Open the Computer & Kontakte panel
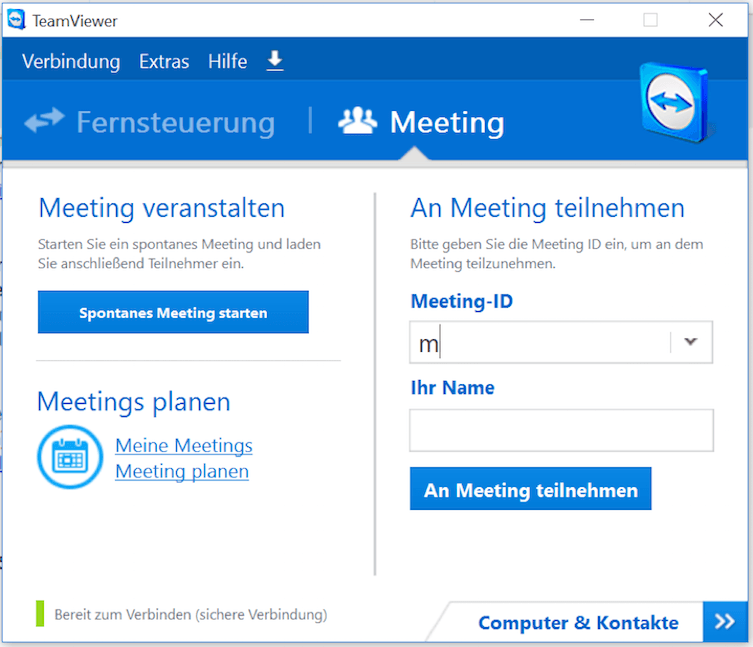Viewport: 753px width, 647px height. [578, 623]
